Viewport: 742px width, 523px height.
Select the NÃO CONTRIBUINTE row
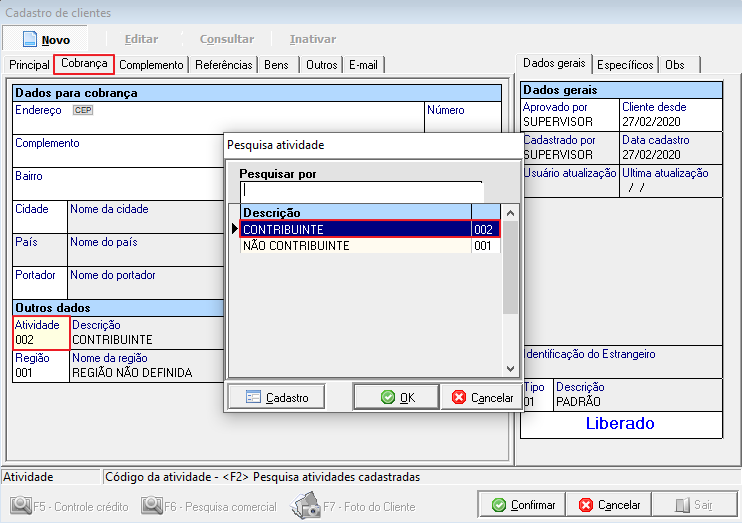355,245
